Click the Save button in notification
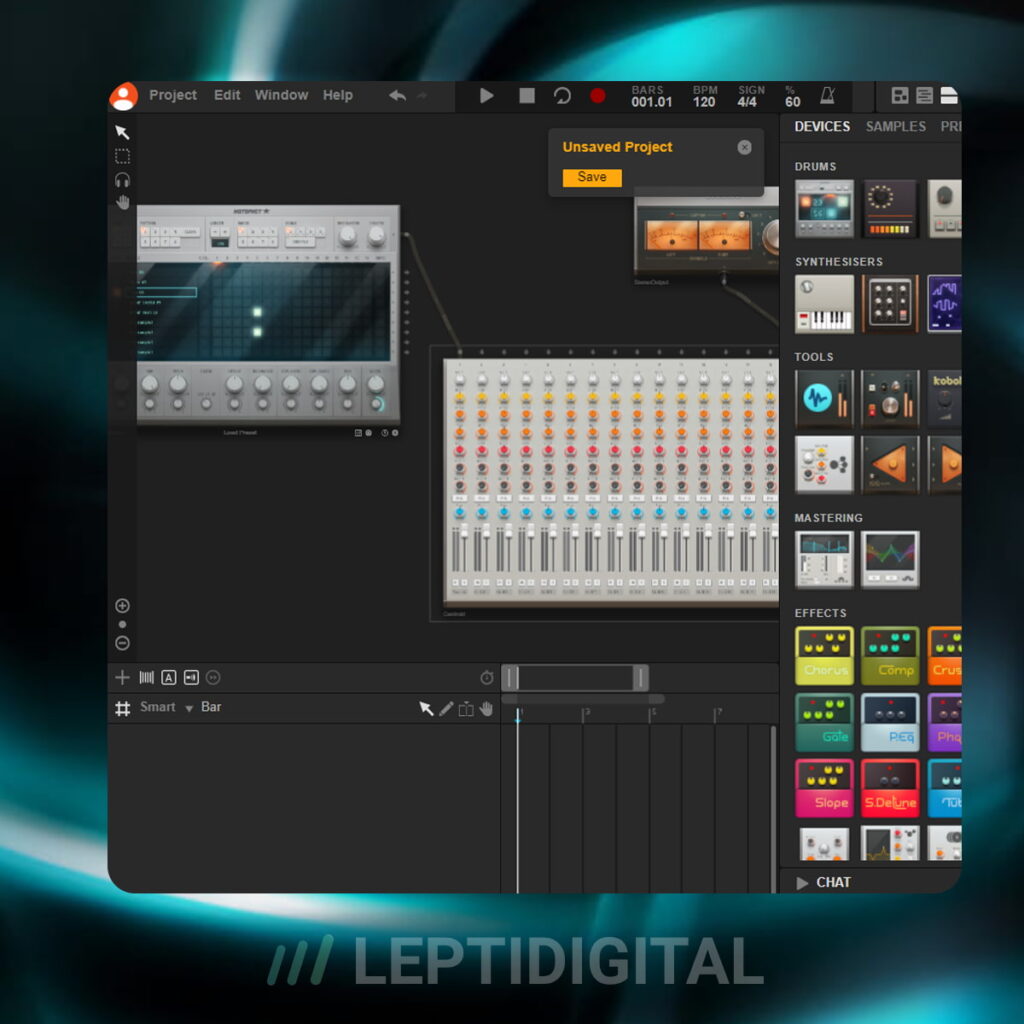The image size is (1024, 1024). tap(592, 177)
